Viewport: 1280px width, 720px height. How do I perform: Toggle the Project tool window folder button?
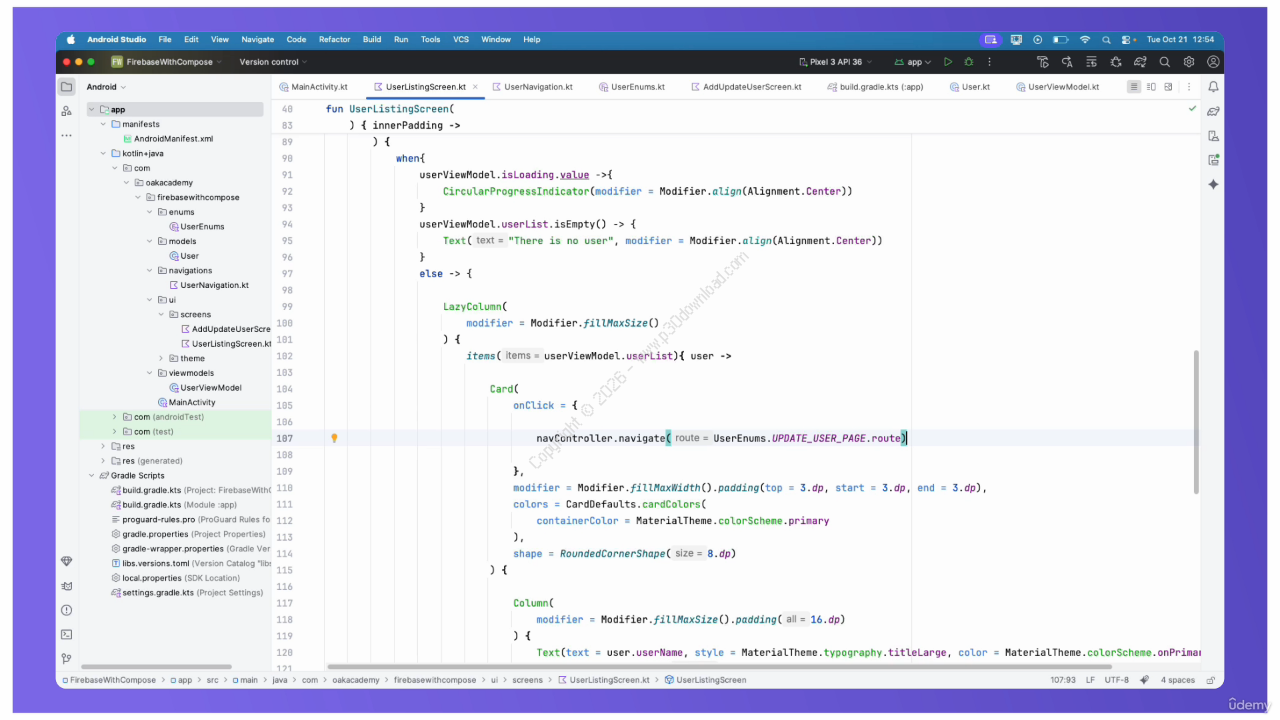pos(66,87)
